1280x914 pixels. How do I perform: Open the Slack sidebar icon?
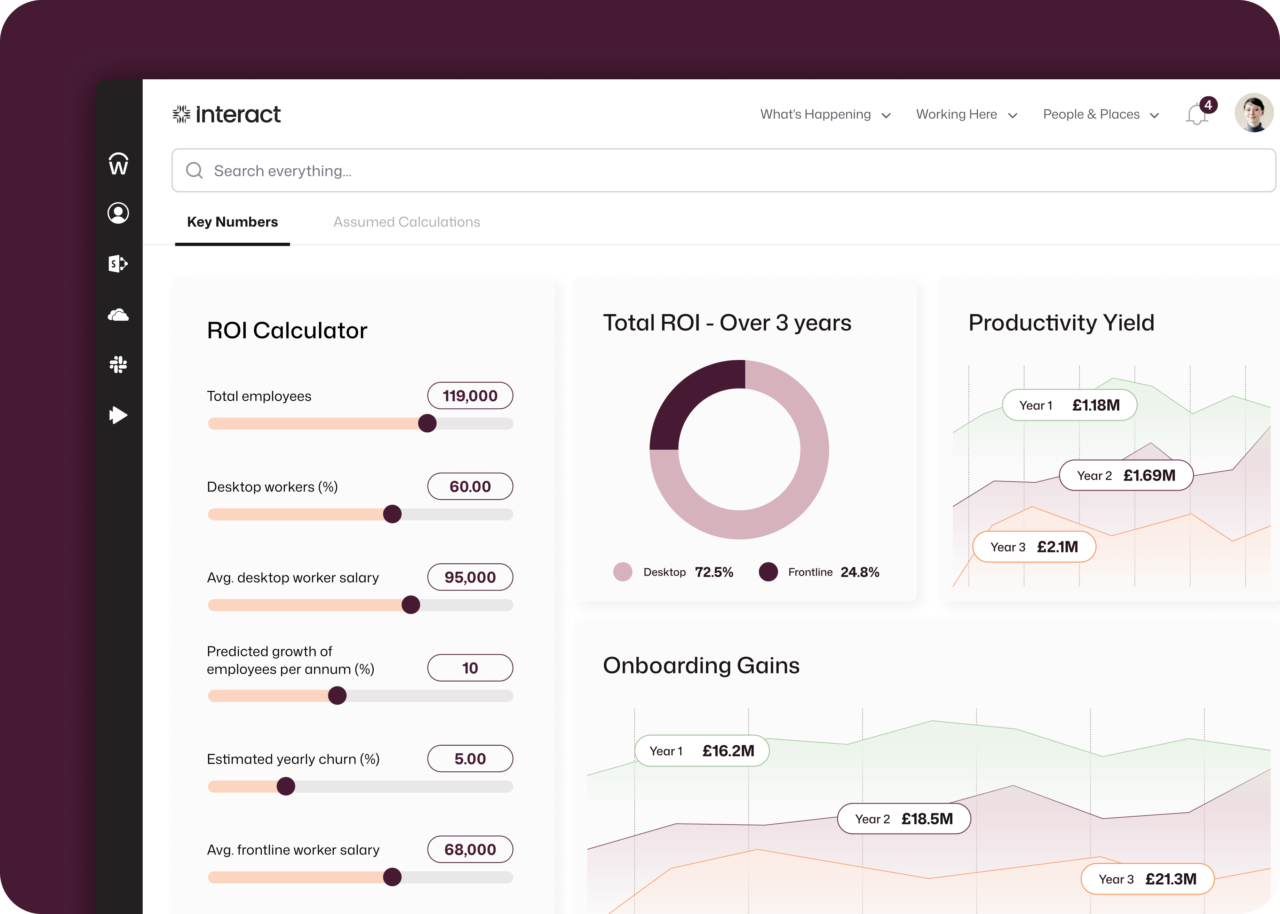[118, 365]
